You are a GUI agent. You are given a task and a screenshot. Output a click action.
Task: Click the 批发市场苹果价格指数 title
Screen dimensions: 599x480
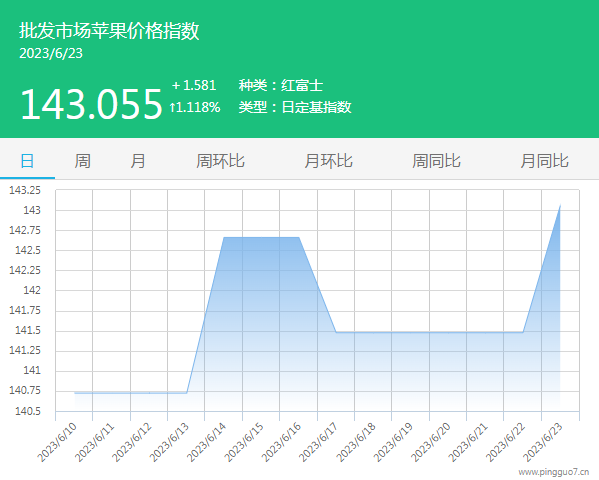(x=109, y=31)
